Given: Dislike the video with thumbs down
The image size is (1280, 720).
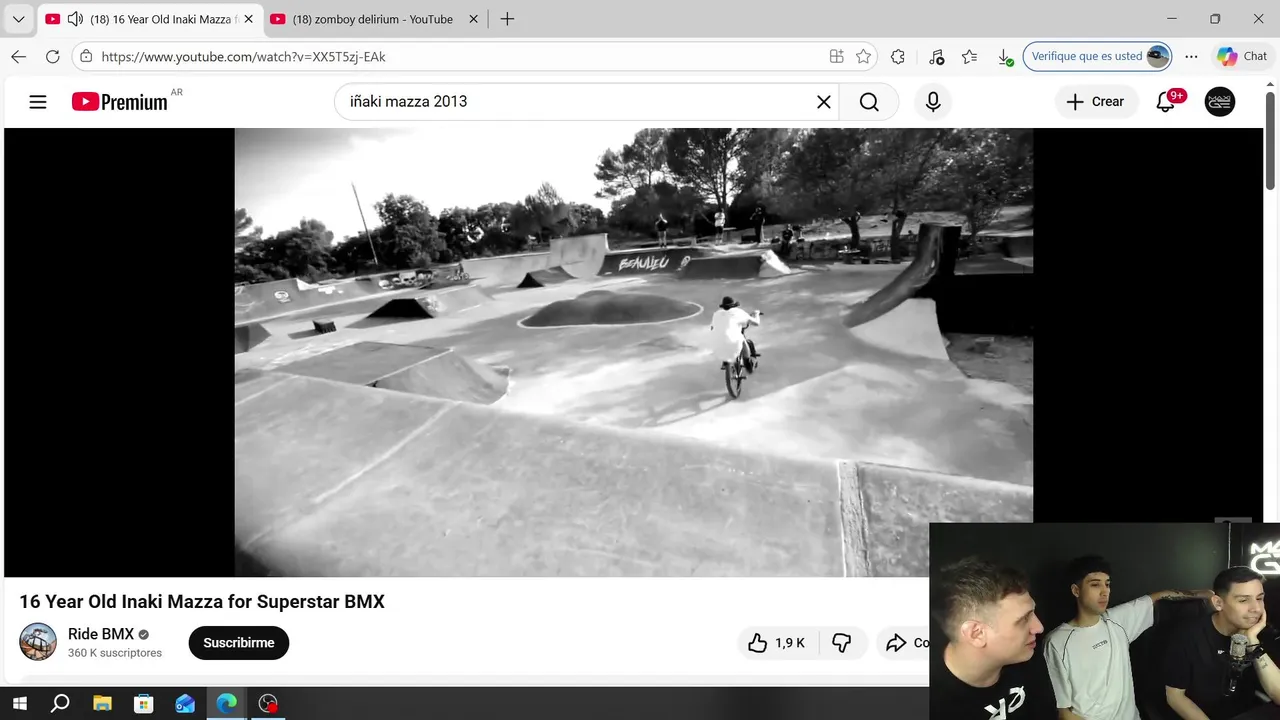Looking at the screenshot, I should point(842,643).
